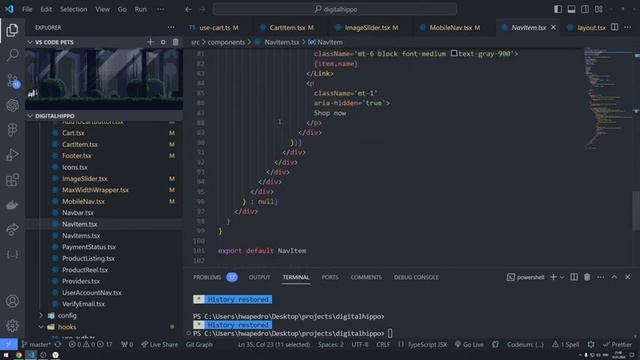Open Explorer views and more actions menu
Viewport: 640px width, 360px height.
click(171, 27)
